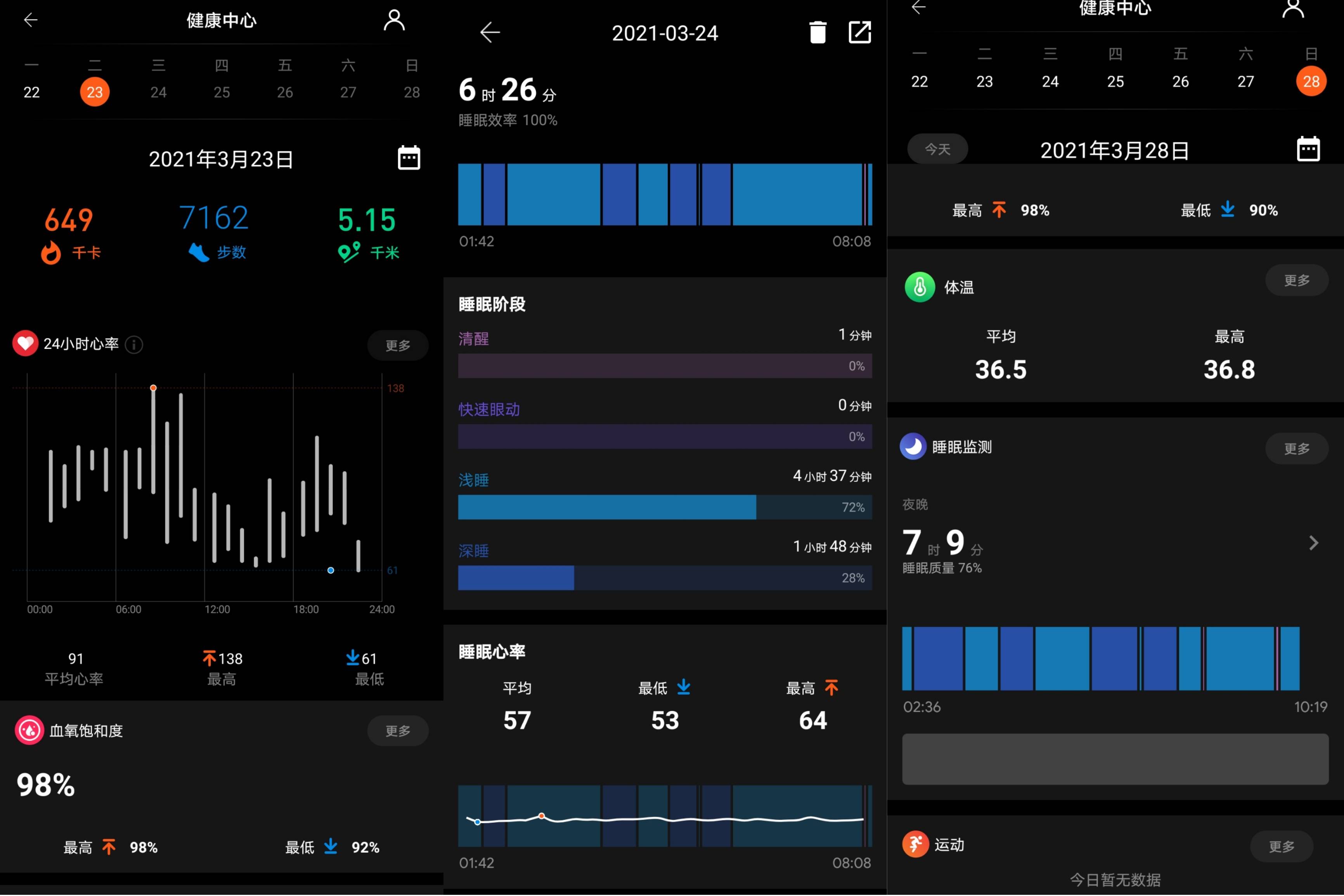Screen dimensions: 1344x896
Task: Tap the 运动 running icon
Action: pyautogui.click(x=915, y=844)
